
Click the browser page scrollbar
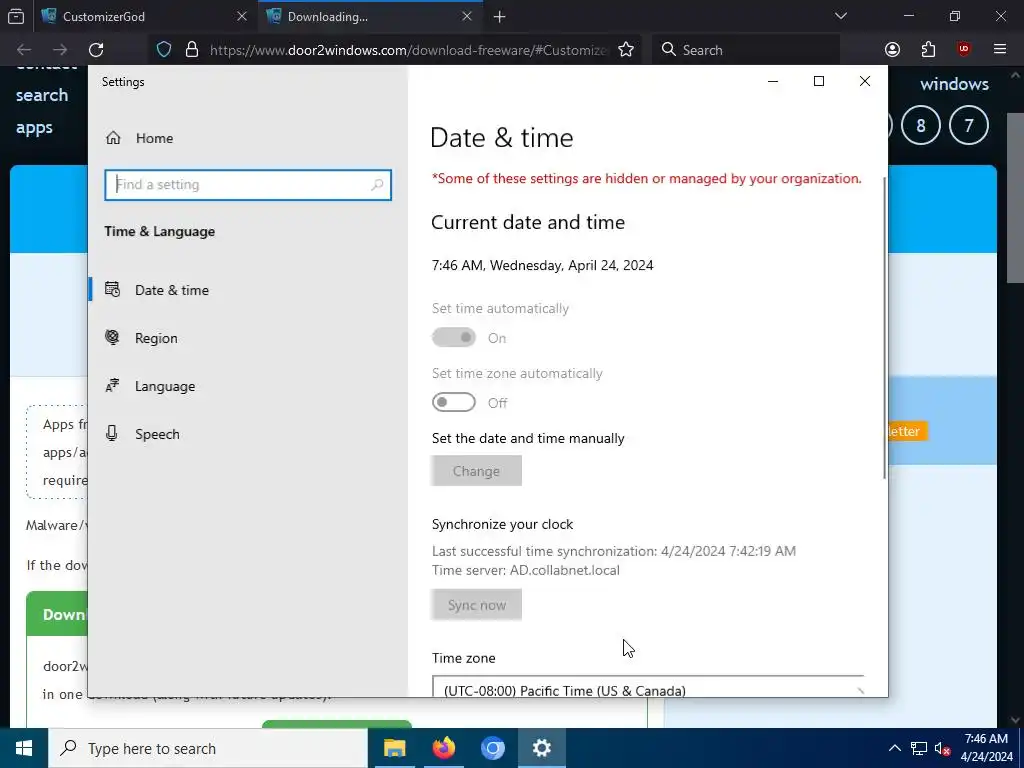point(1015,196)
